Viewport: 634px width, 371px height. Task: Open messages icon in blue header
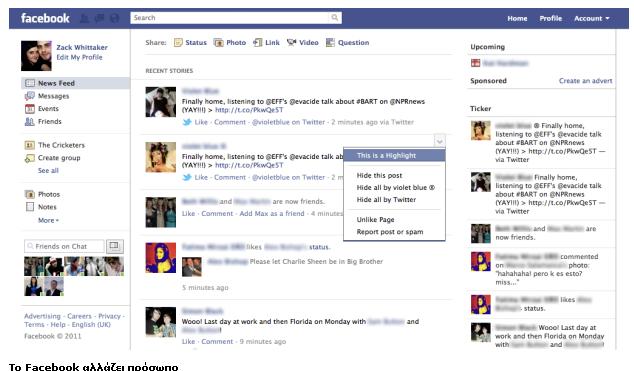point(99,18)
